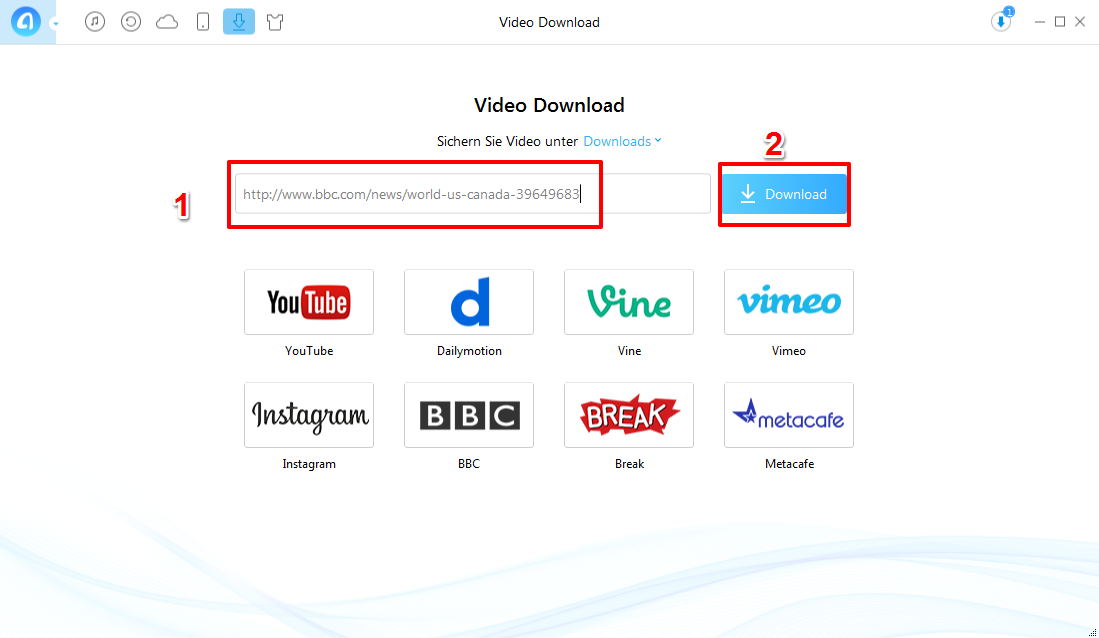Open the dropdown arrow beside the app logo
Viewport: 1099px width, 638px height.
coord(54,24)
